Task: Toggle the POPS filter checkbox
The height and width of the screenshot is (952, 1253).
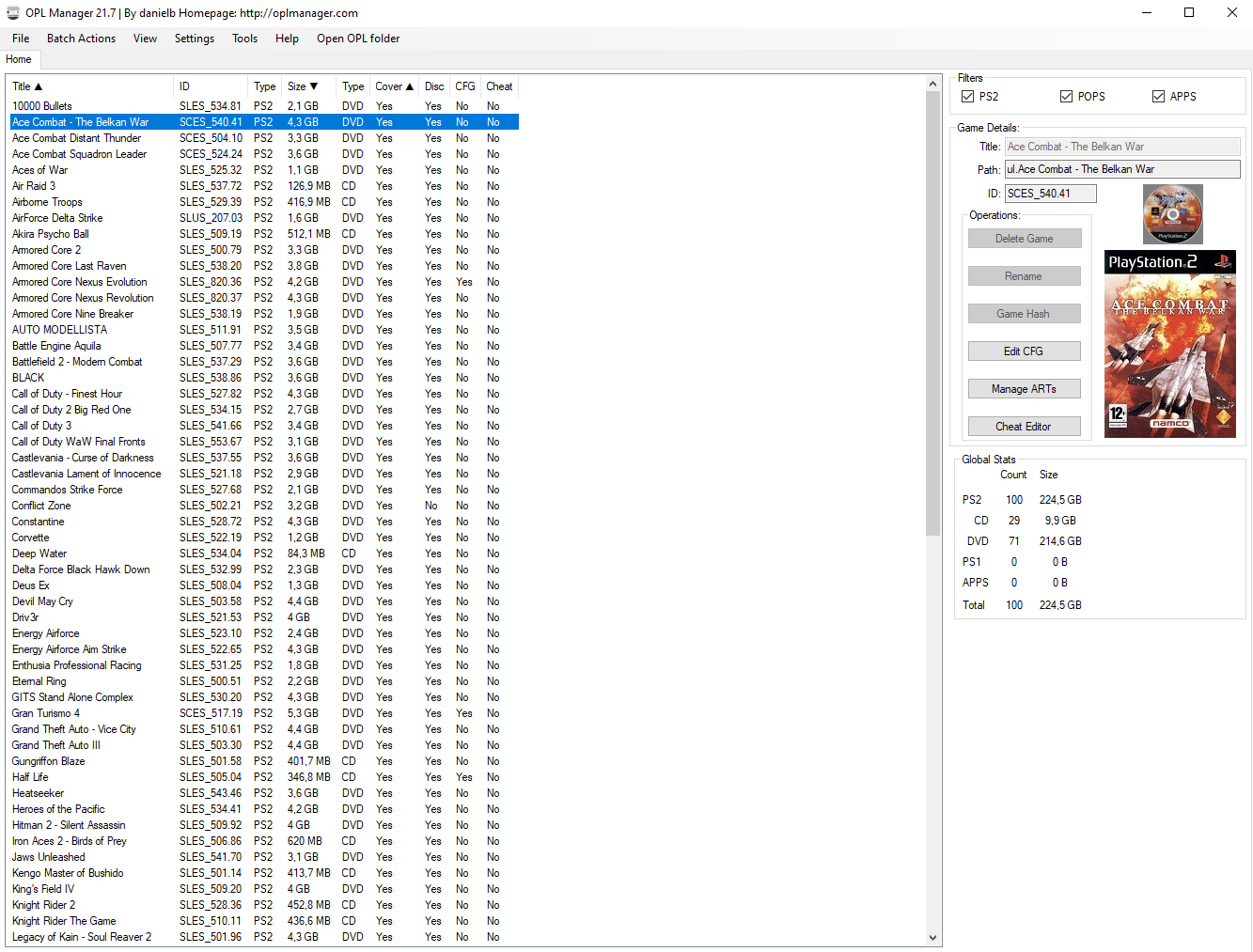Action: click(x=1066, y=96)
